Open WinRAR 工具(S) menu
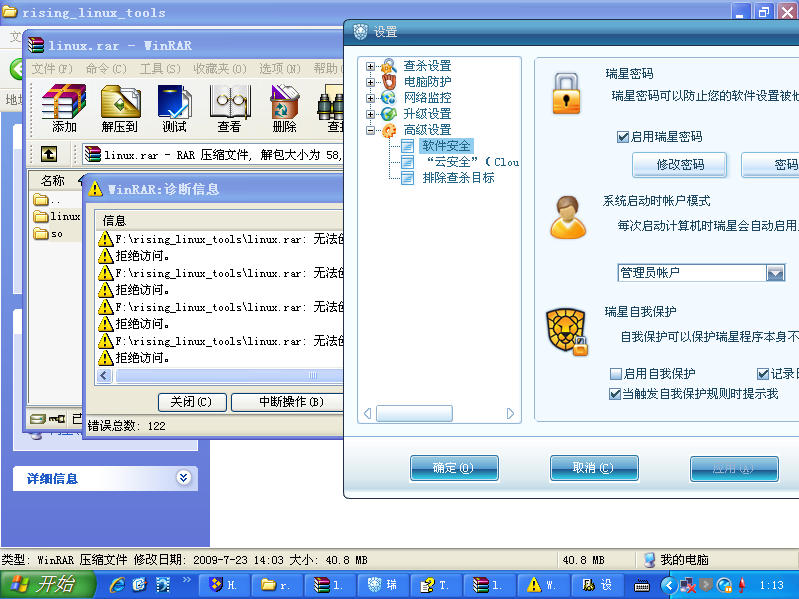 (x=160, y=69)
